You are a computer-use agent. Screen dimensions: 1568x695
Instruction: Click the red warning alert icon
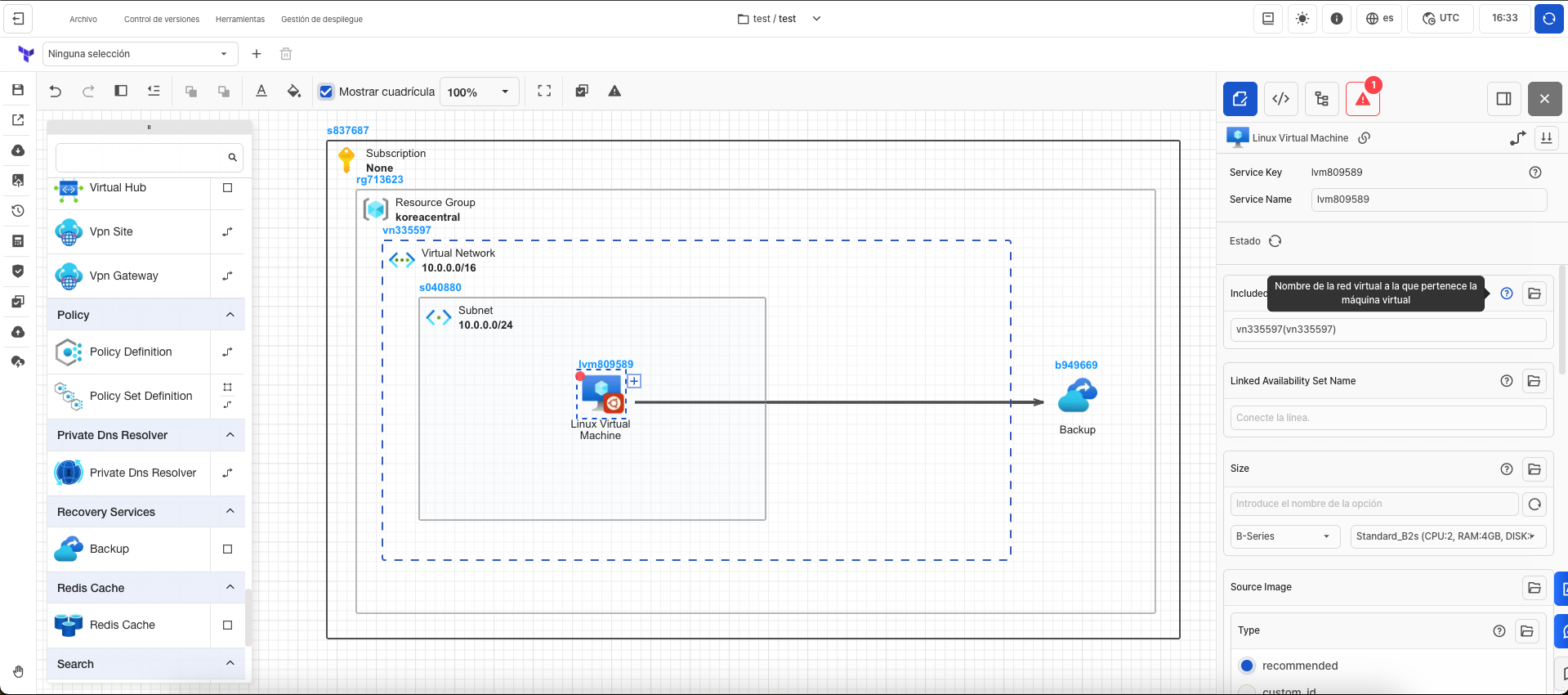(1362, 99)
